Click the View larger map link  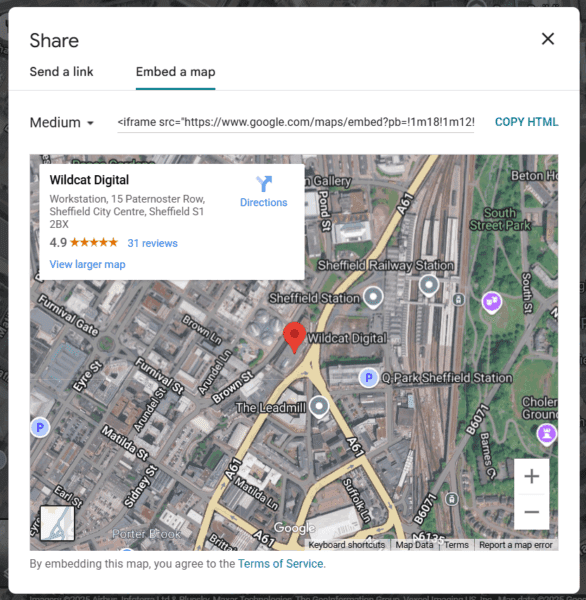click(x=87, y=264)
